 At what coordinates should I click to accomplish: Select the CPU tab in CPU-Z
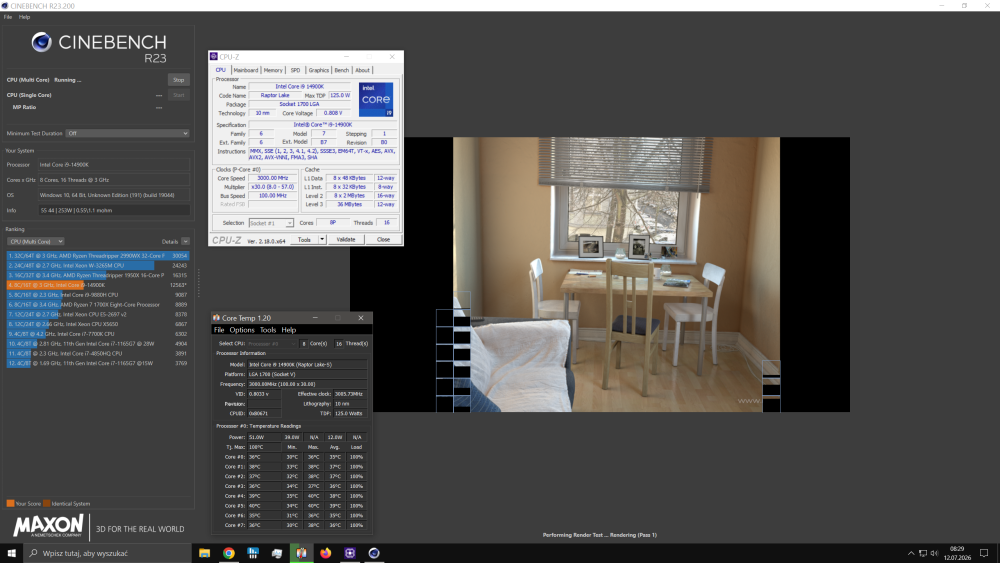[x=221, y=70]
